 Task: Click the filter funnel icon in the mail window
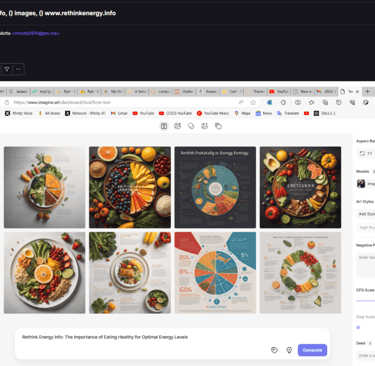click(x=7, y=69)
